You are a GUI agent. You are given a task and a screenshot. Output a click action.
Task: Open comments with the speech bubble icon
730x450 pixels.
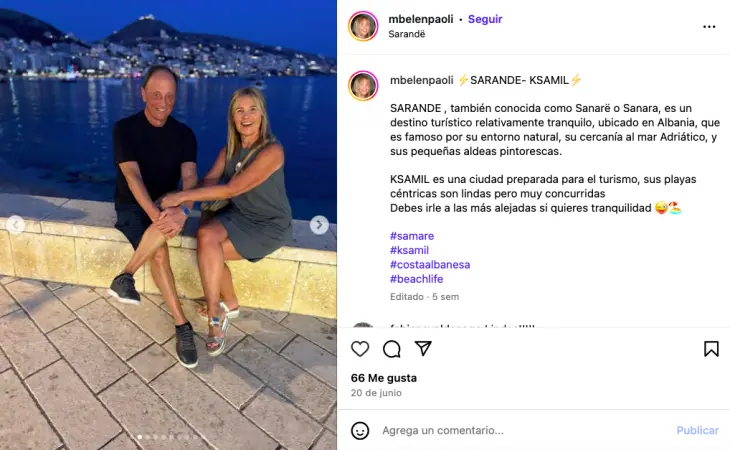(392, 349)
